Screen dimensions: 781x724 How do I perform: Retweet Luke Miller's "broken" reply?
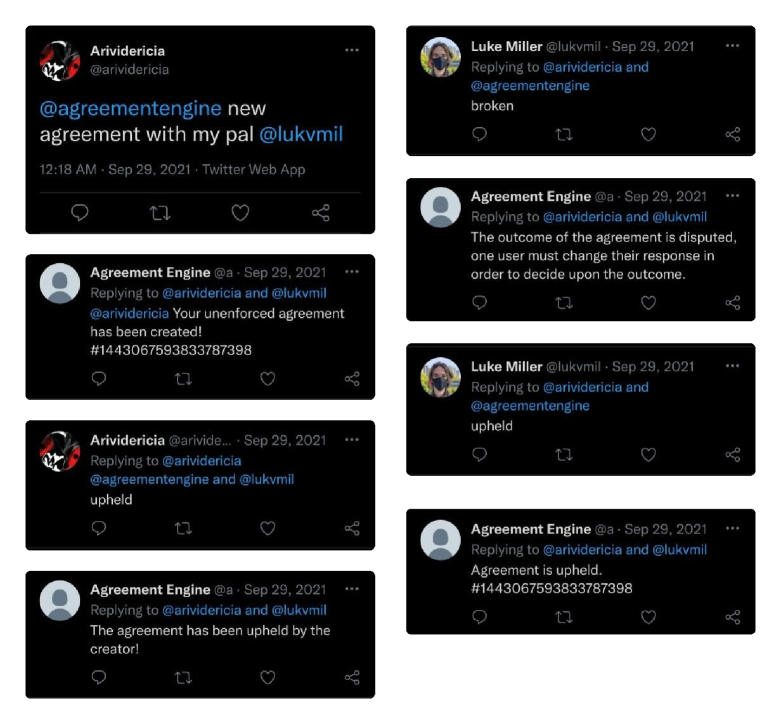(x=564, y=134)
